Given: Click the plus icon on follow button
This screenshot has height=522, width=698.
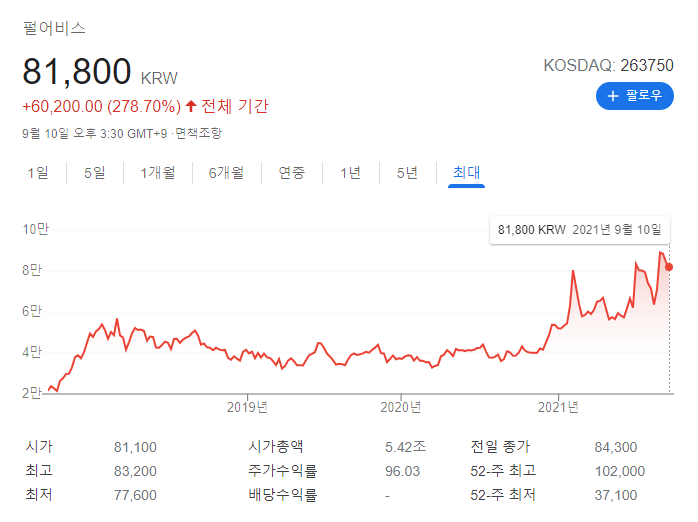Looking at the screenshot, I should 613,97.
